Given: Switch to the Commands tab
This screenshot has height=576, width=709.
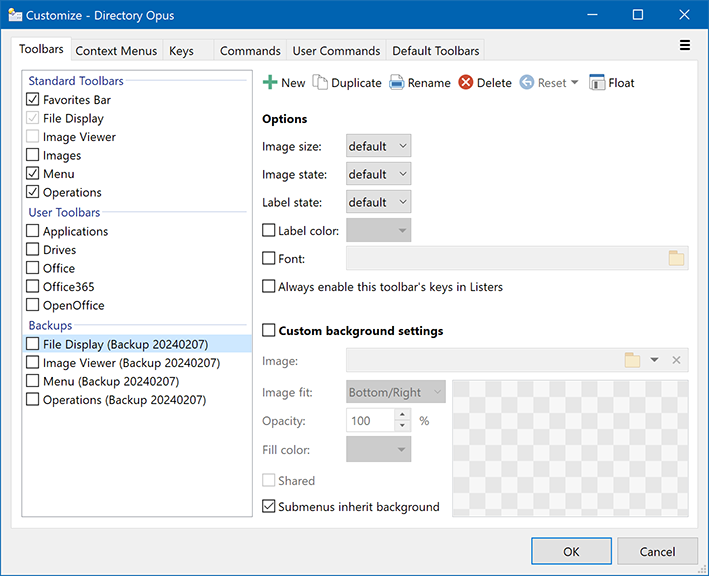Looking at the screenshot, I should click(250, 51).
